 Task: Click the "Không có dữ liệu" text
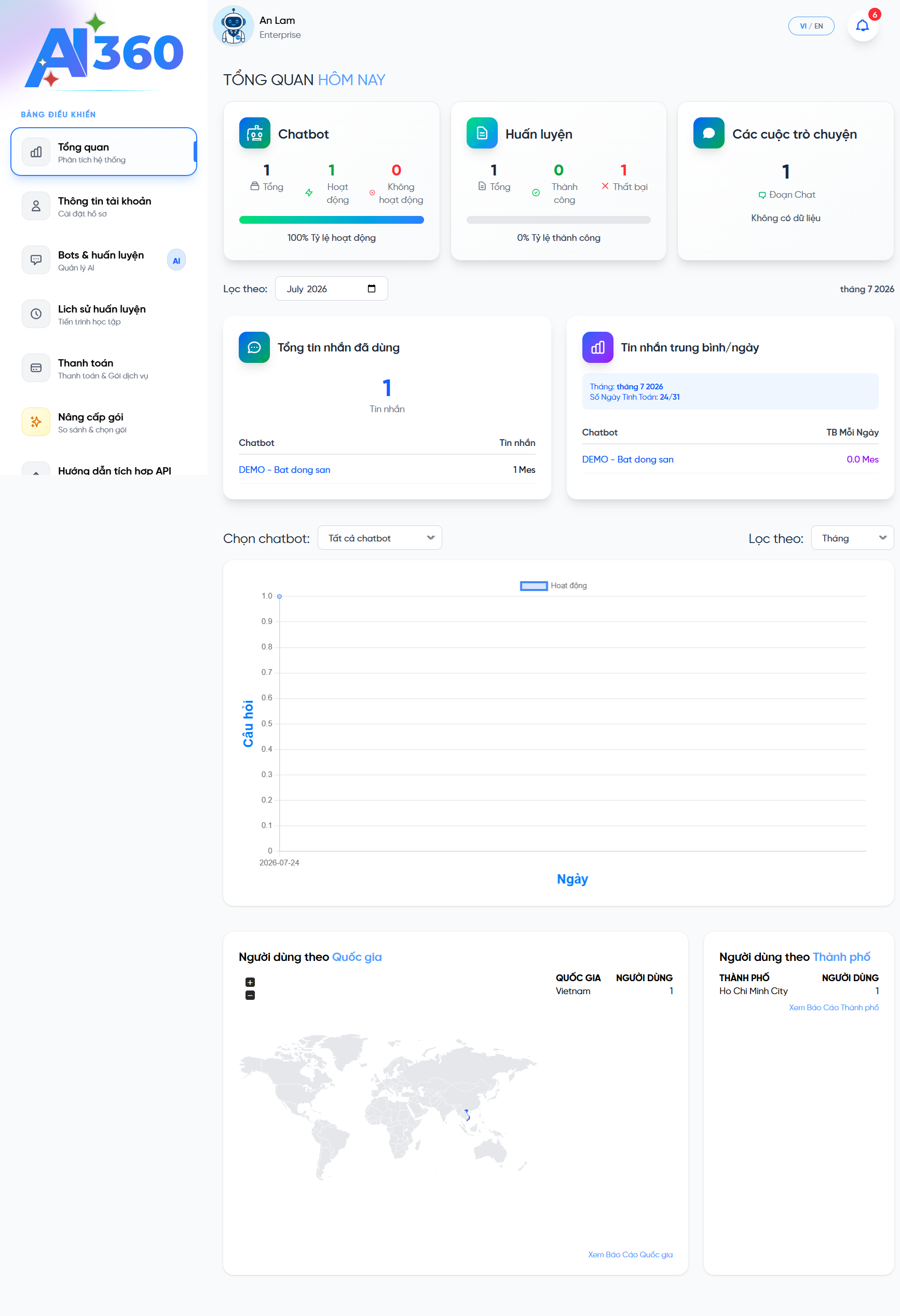pos(786,219)
